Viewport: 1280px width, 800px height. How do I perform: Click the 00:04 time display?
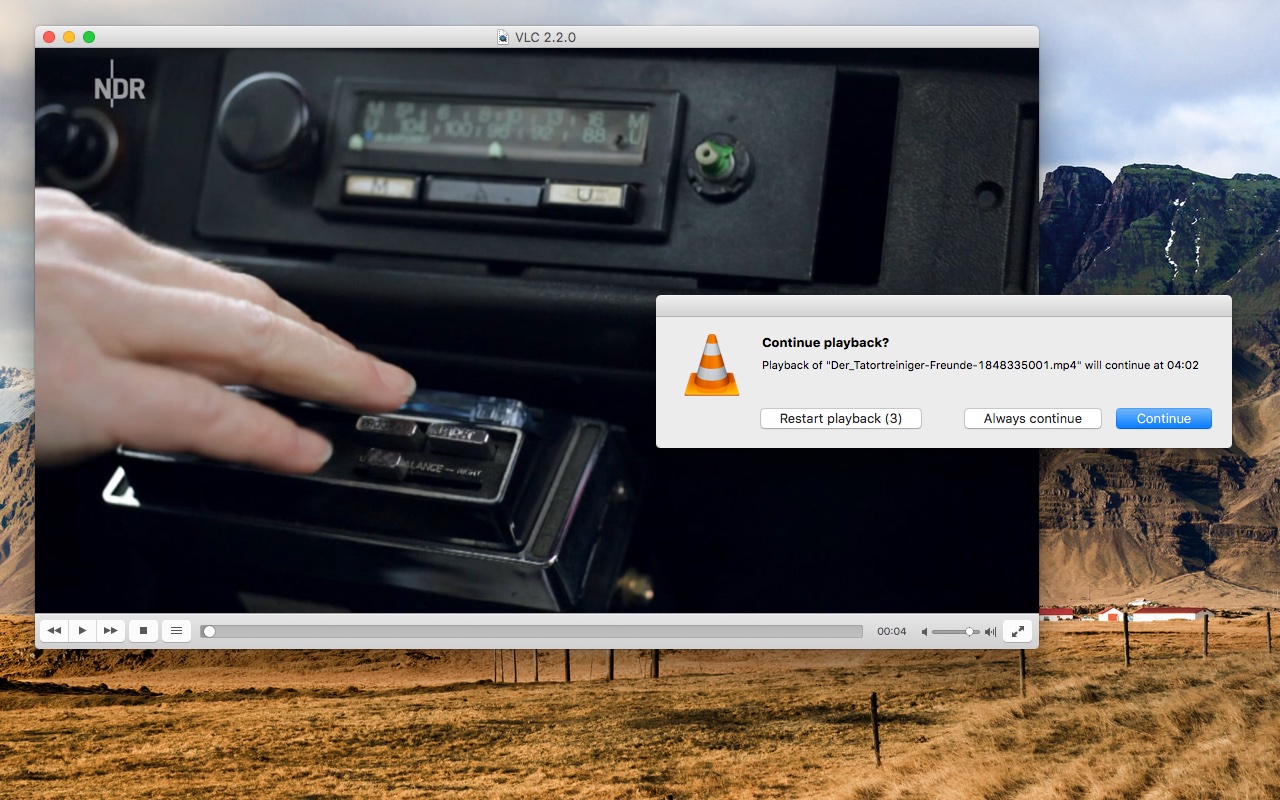(x=892, y=631)
